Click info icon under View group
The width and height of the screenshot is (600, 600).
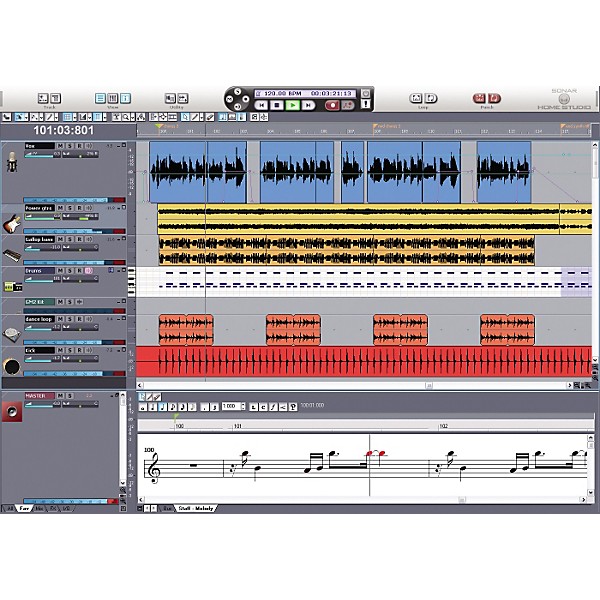pyautogui.click(x=126, y=98)
